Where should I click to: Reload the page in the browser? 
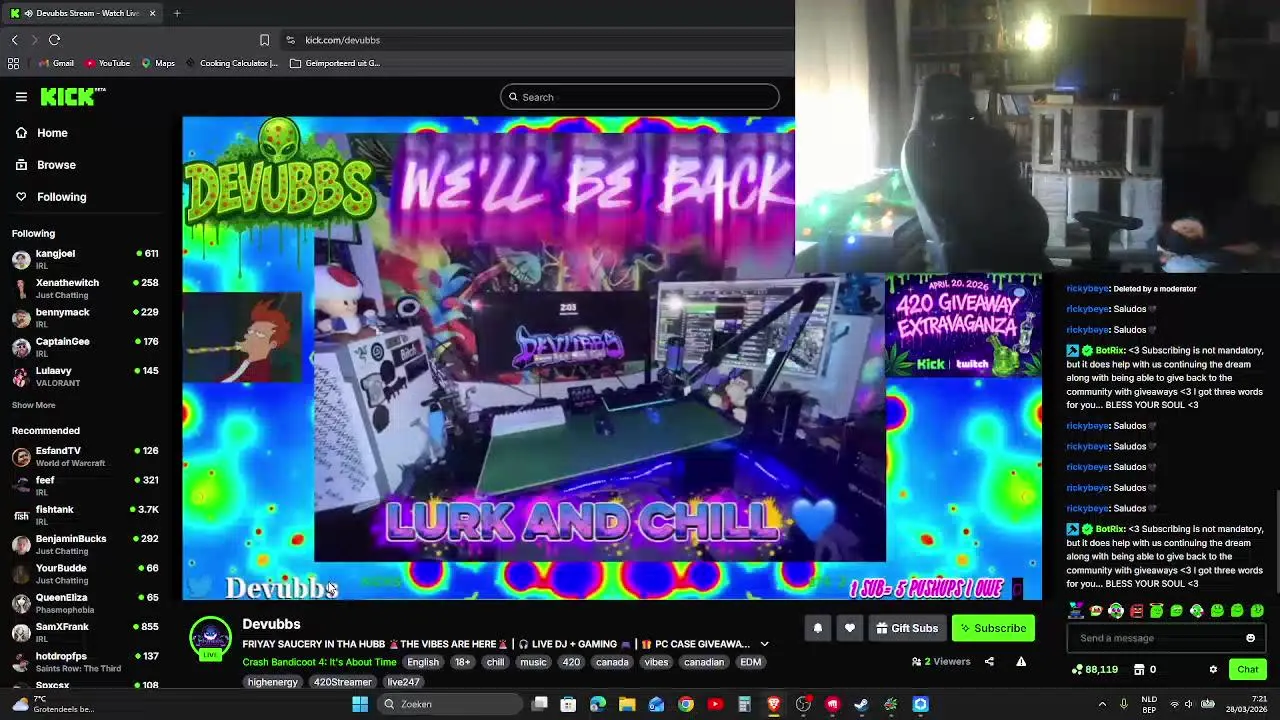click(54, 40)
